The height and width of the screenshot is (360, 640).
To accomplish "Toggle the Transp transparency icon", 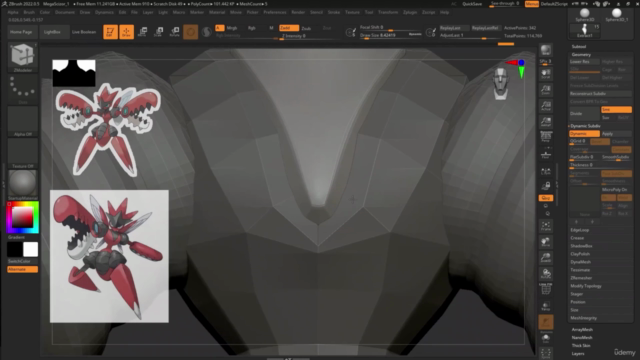I will (546, 306).
